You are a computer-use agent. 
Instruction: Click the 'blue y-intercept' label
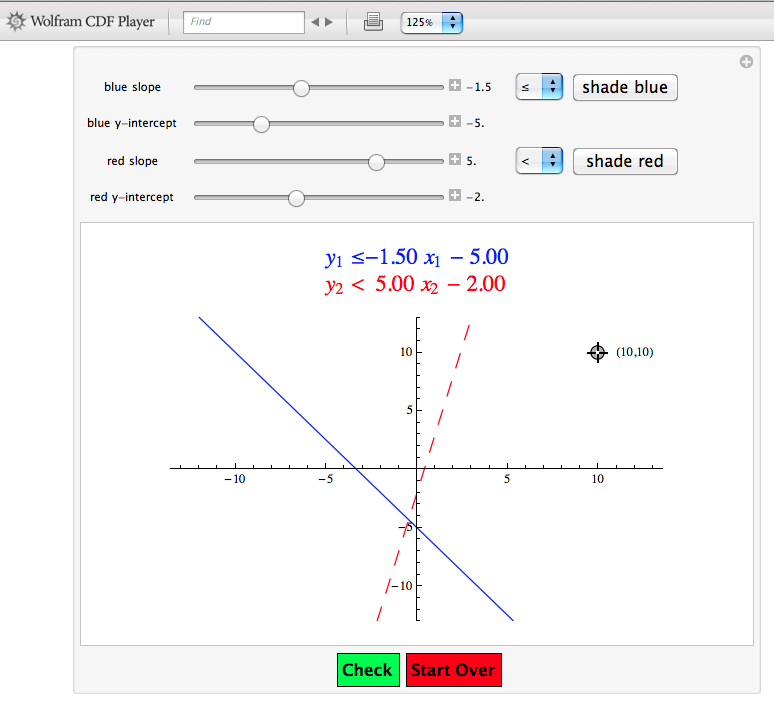tap(132, 123)
